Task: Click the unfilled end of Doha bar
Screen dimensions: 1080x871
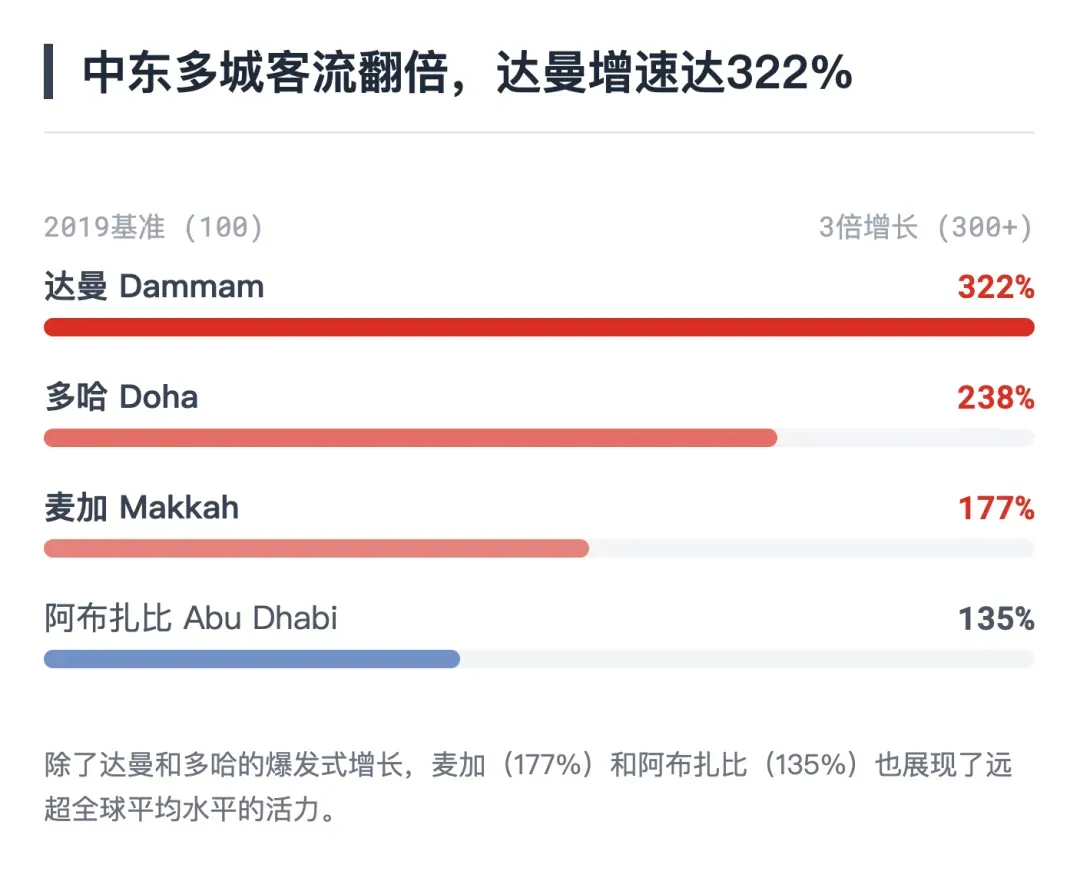Action: [x=906, y=438]
